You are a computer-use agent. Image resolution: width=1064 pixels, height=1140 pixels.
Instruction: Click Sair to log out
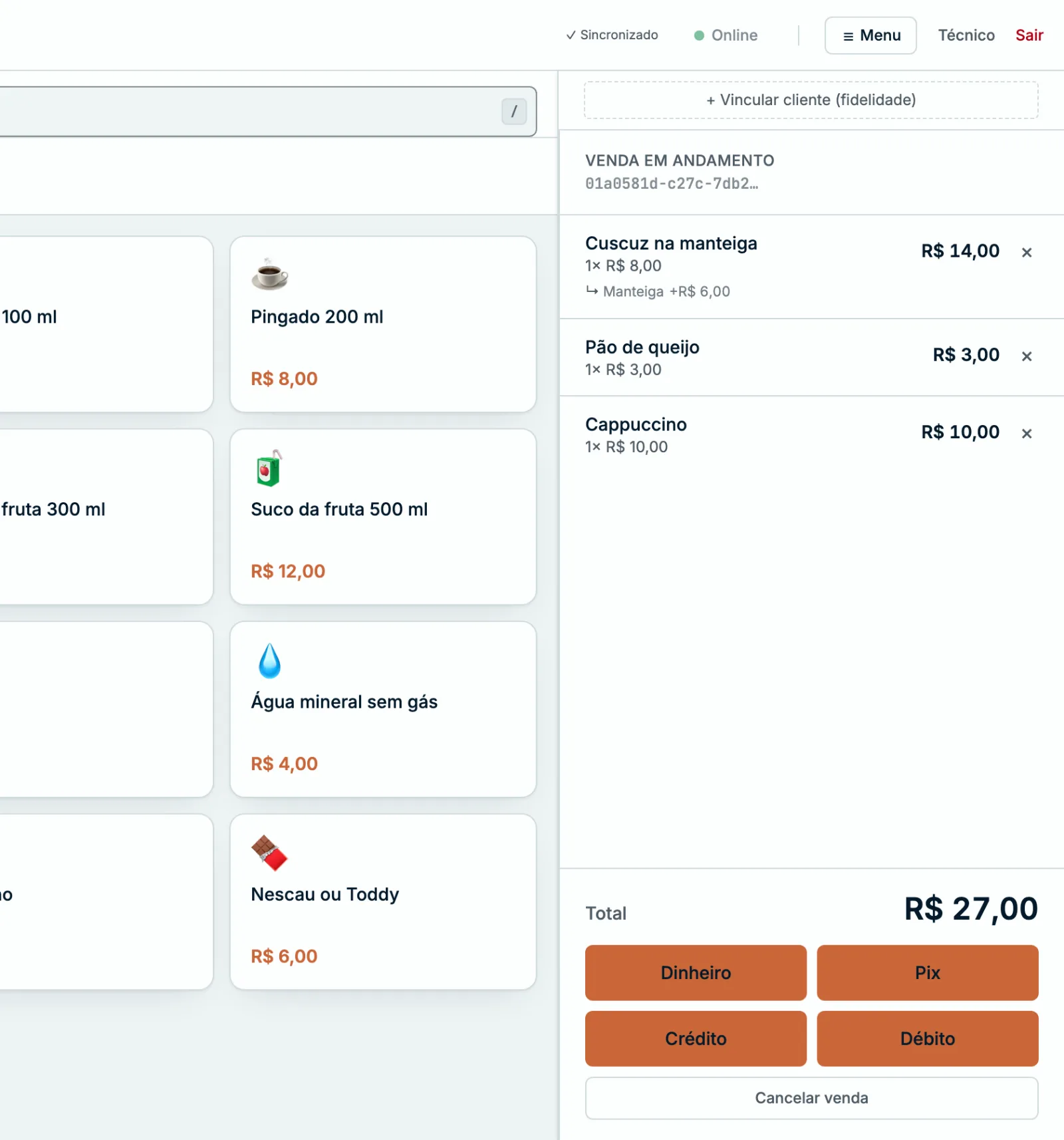coord(1029,35)
